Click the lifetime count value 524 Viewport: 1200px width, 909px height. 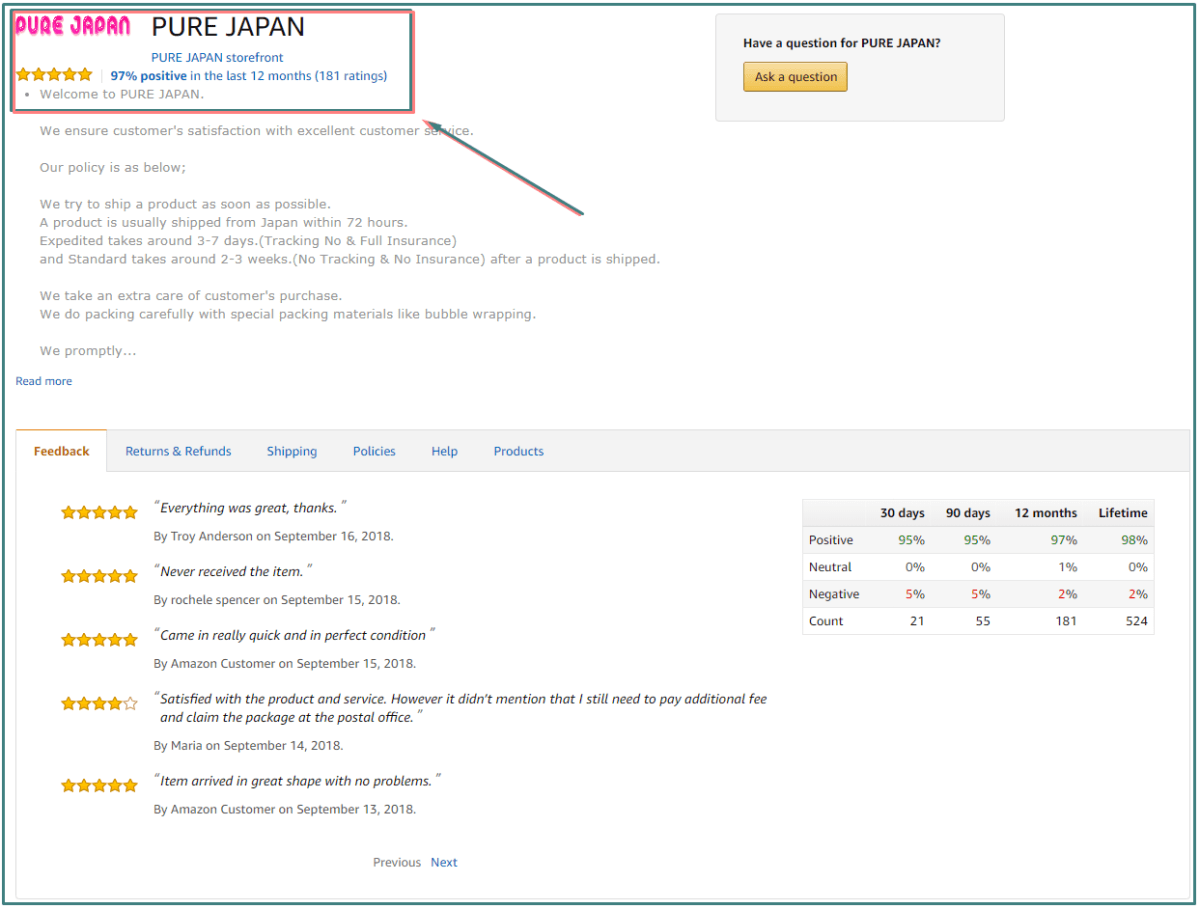point(1136,621)
